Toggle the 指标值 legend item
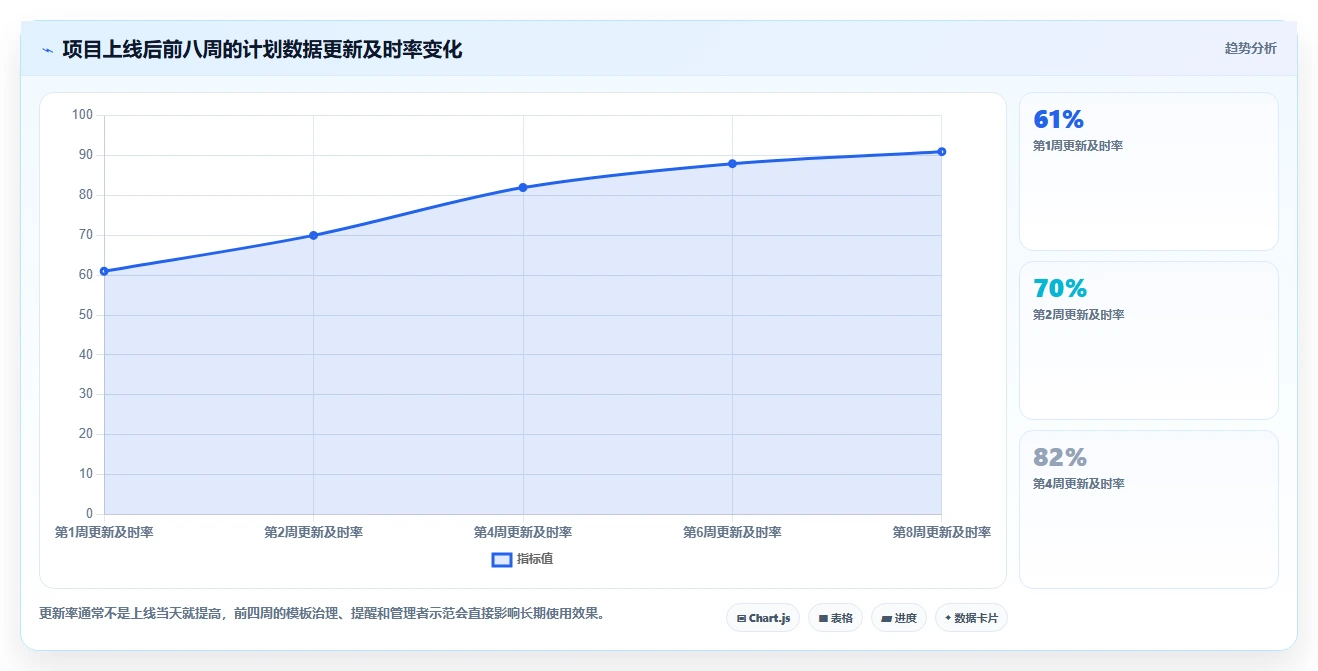The height and width of the screenshot is (671, 1318). pyautogui.click(x=522, y=559)
